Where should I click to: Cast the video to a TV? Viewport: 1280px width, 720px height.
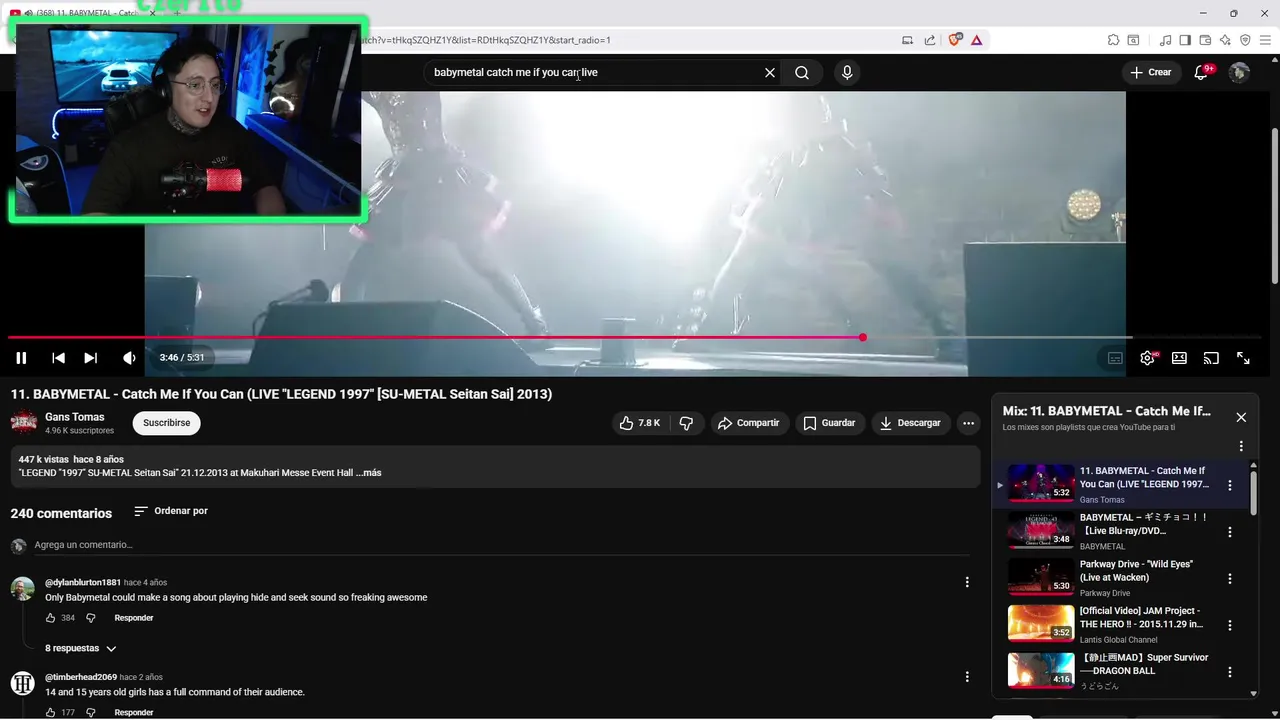[x=1211, y=358]
